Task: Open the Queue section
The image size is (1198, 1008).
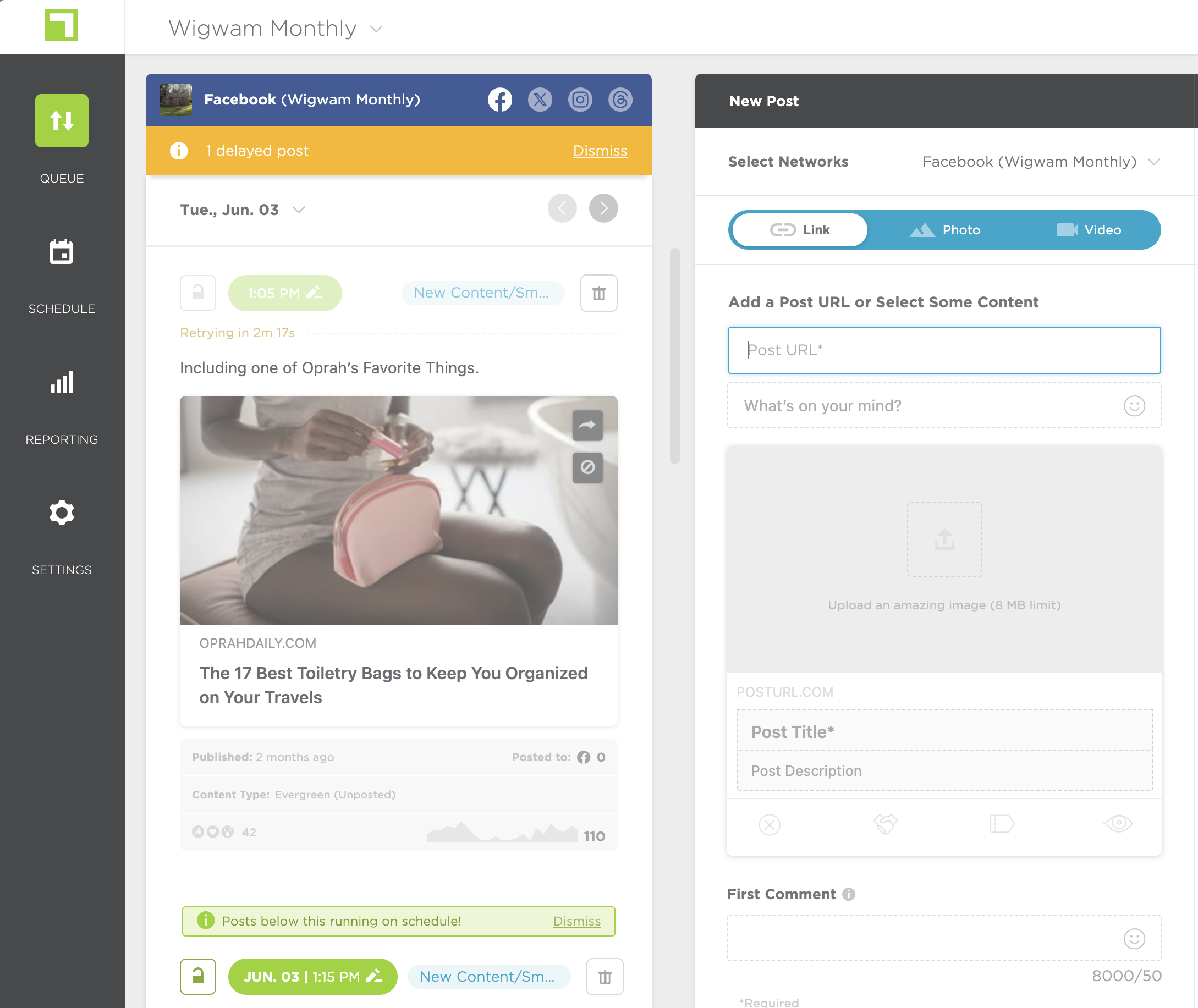Action: [x=62, y=120]
